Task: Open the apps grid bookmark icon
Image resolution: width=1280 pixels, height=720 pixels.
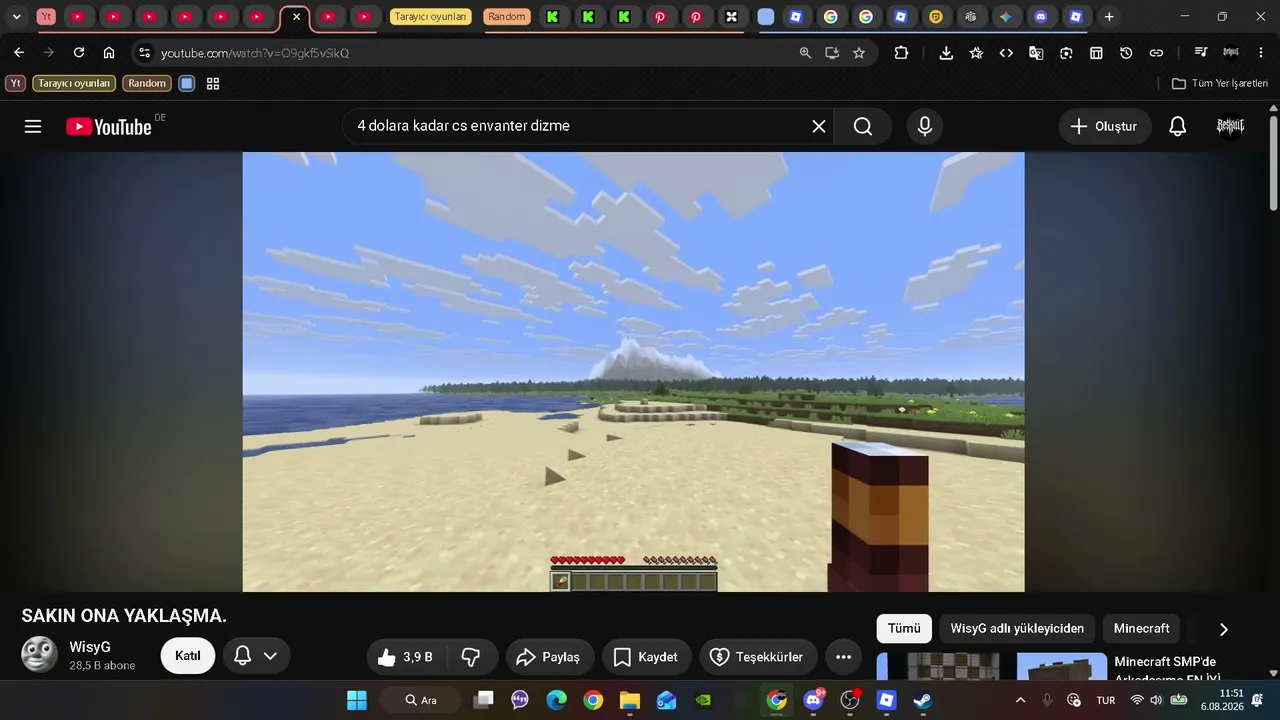Action: click(213, 84)
